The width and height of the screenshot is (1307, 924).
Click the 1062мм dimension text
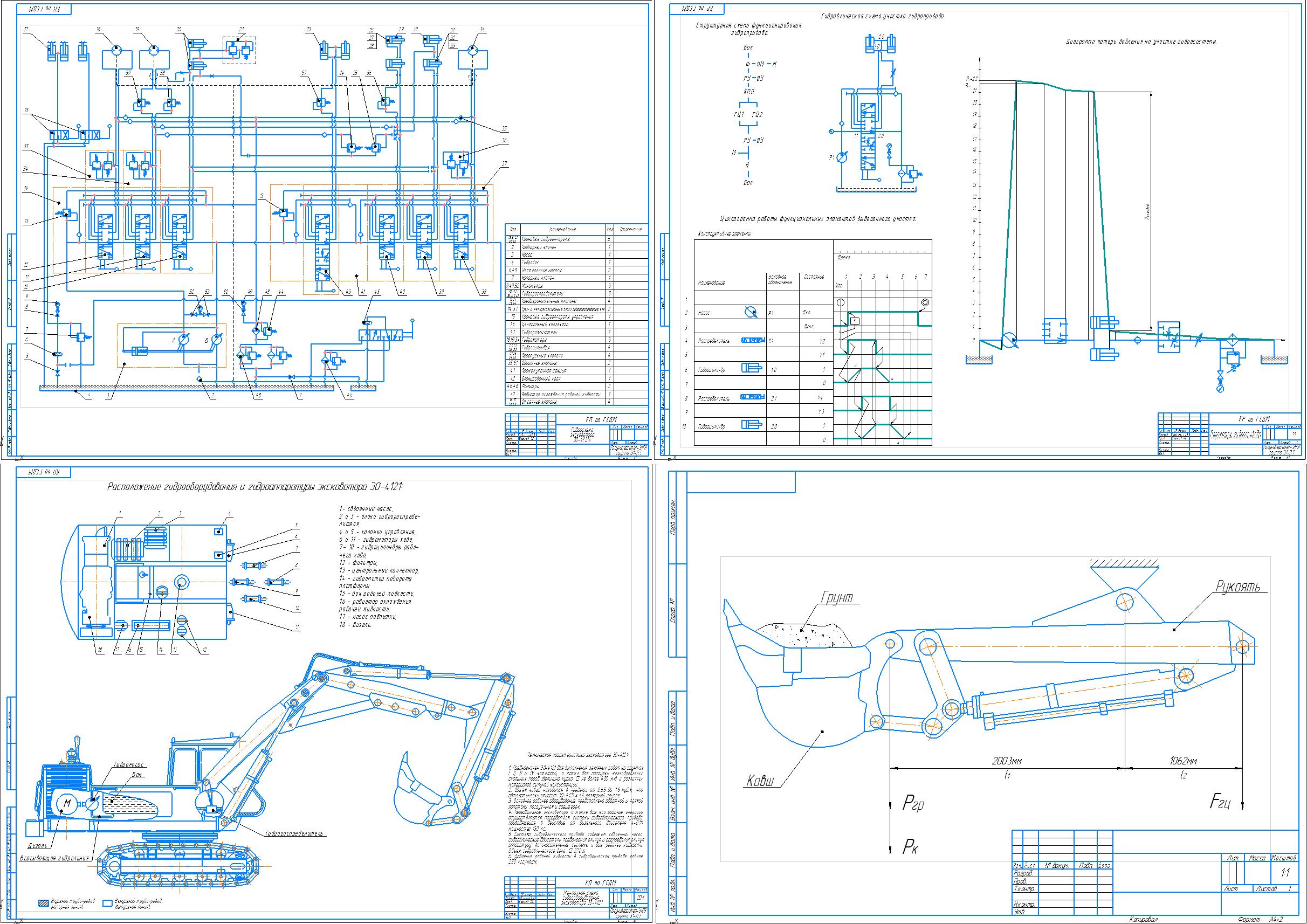(1184, 761)
